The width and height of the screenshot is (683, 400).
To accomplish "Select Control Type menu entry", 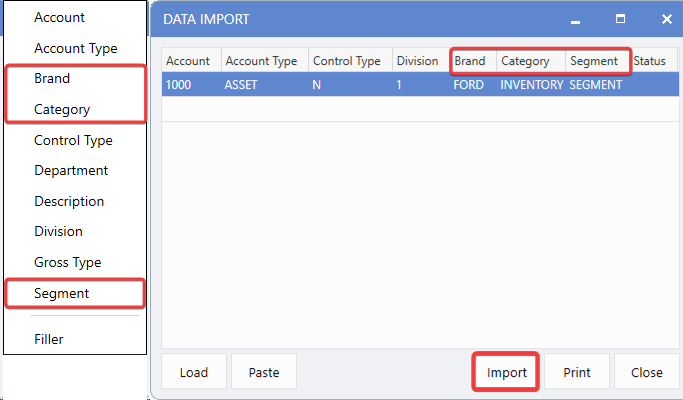I will click(x=73, y=140).
